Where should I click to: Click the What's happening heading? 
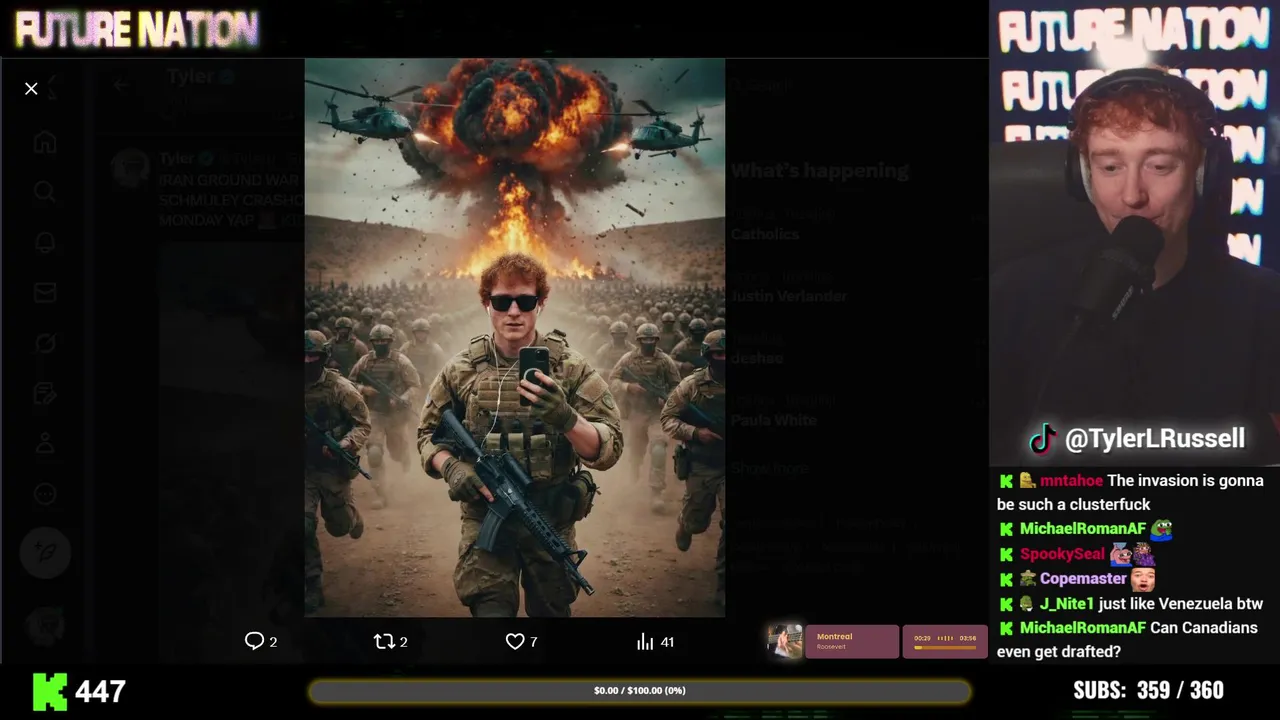[820, 171]
